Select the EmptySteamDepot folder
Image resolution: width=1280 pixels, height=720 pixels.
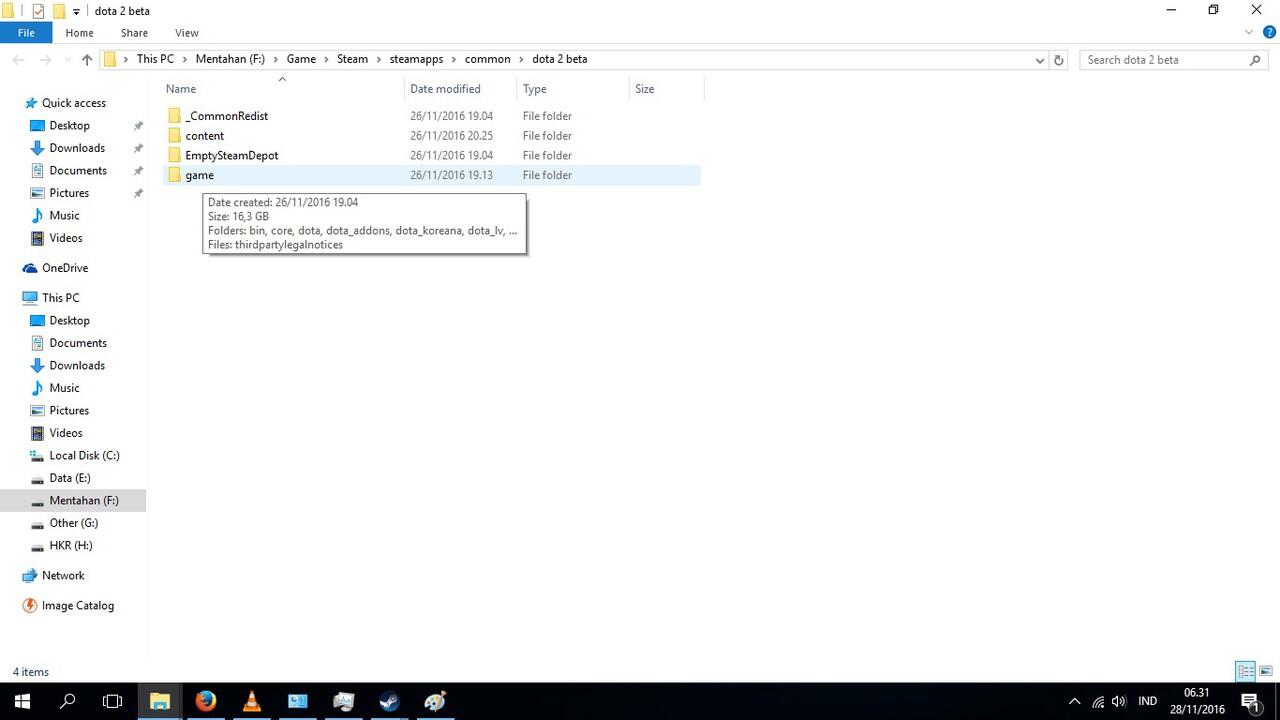pos(231,155)
